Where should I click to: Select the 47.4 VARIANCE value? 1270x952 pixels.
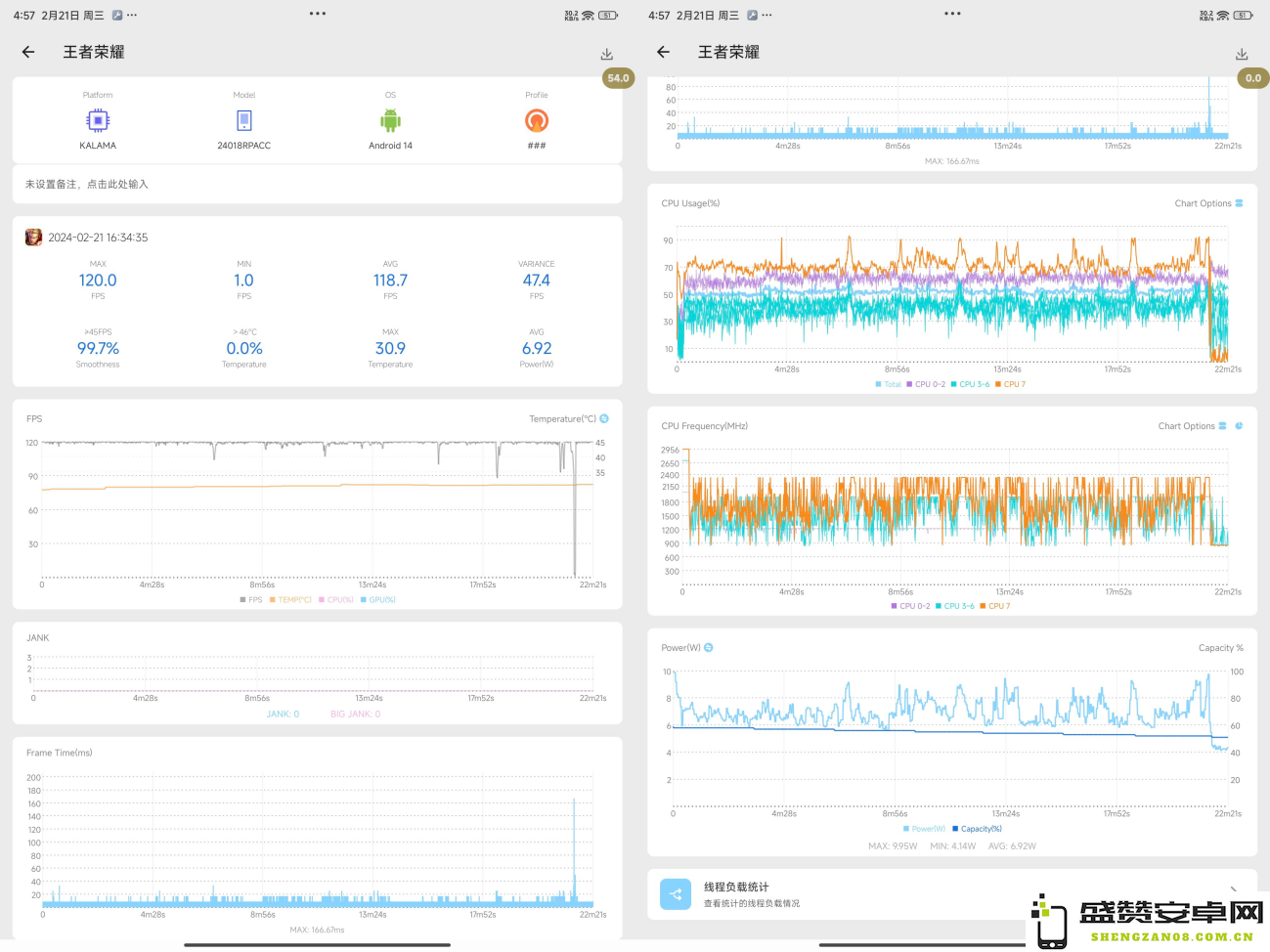coord(537,281)
